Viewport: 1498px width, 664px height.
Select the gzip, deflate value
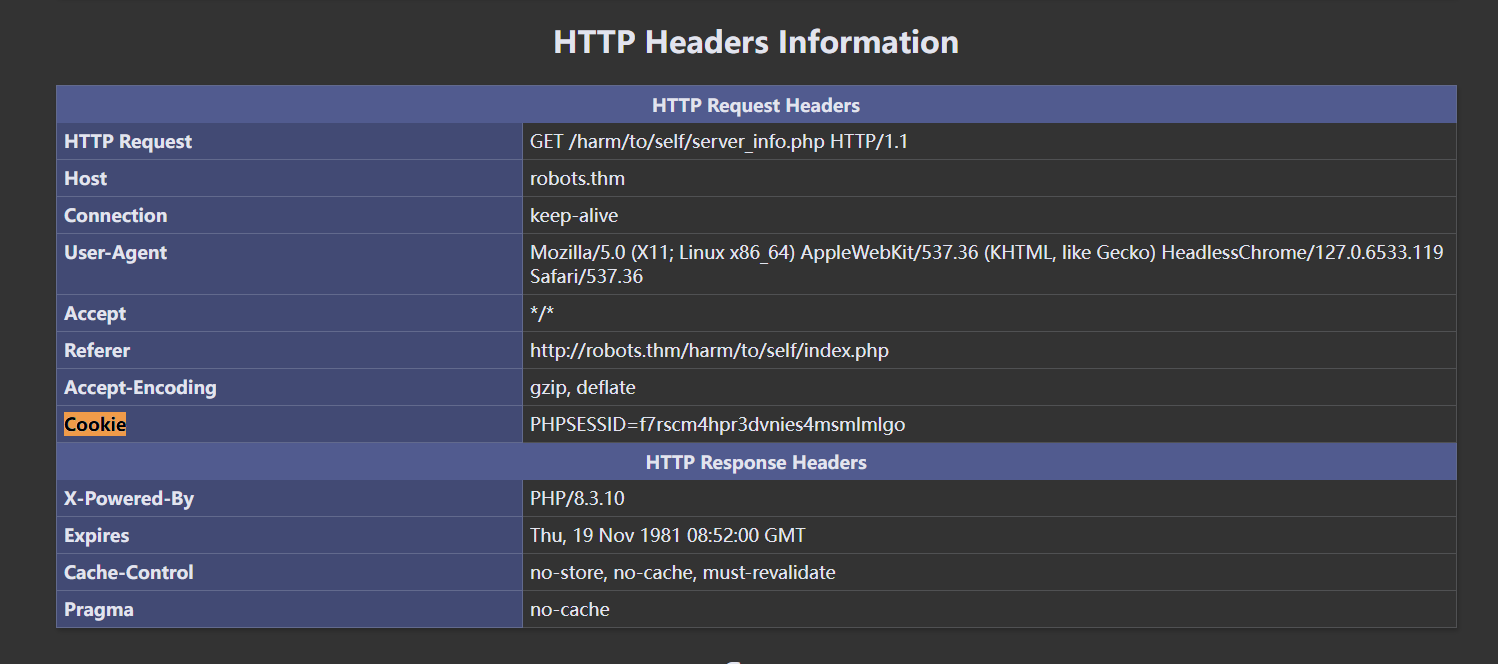click(x=583, y=387)
